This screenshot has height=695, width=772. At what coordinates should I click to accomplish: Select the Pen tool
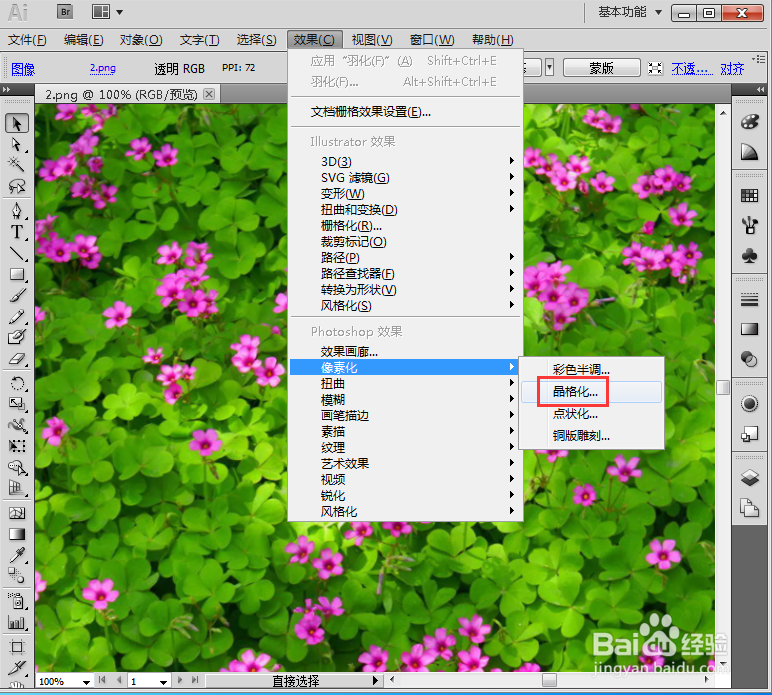pos(17,211)
